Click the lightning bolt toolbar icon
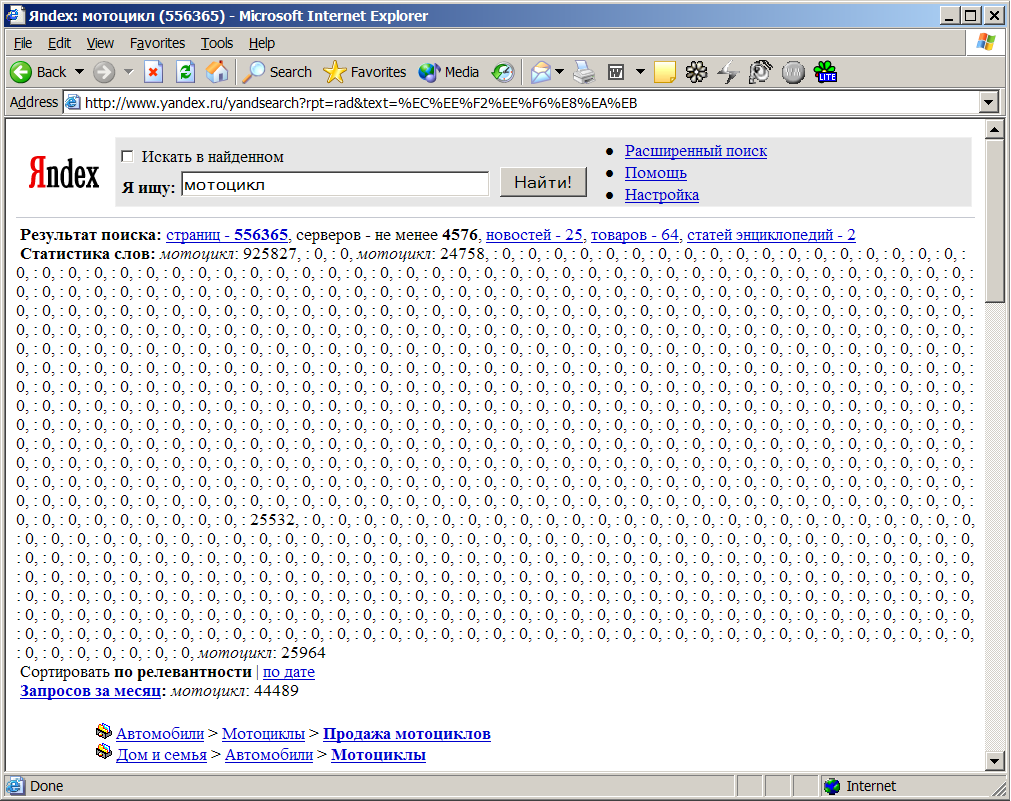The image size is (1011, 801). pyautogui.click(x=729, y=72)
